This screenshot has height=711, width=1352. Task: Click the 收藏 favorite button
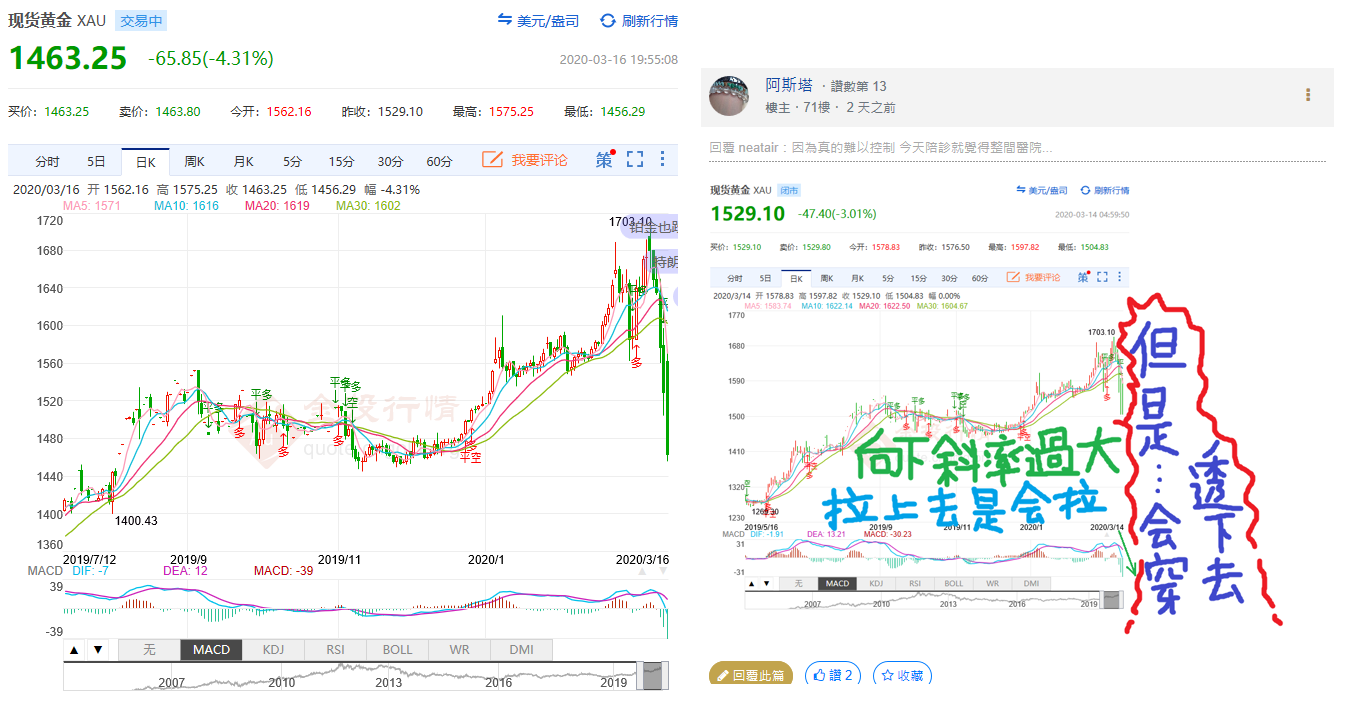(x=902, y=675)
